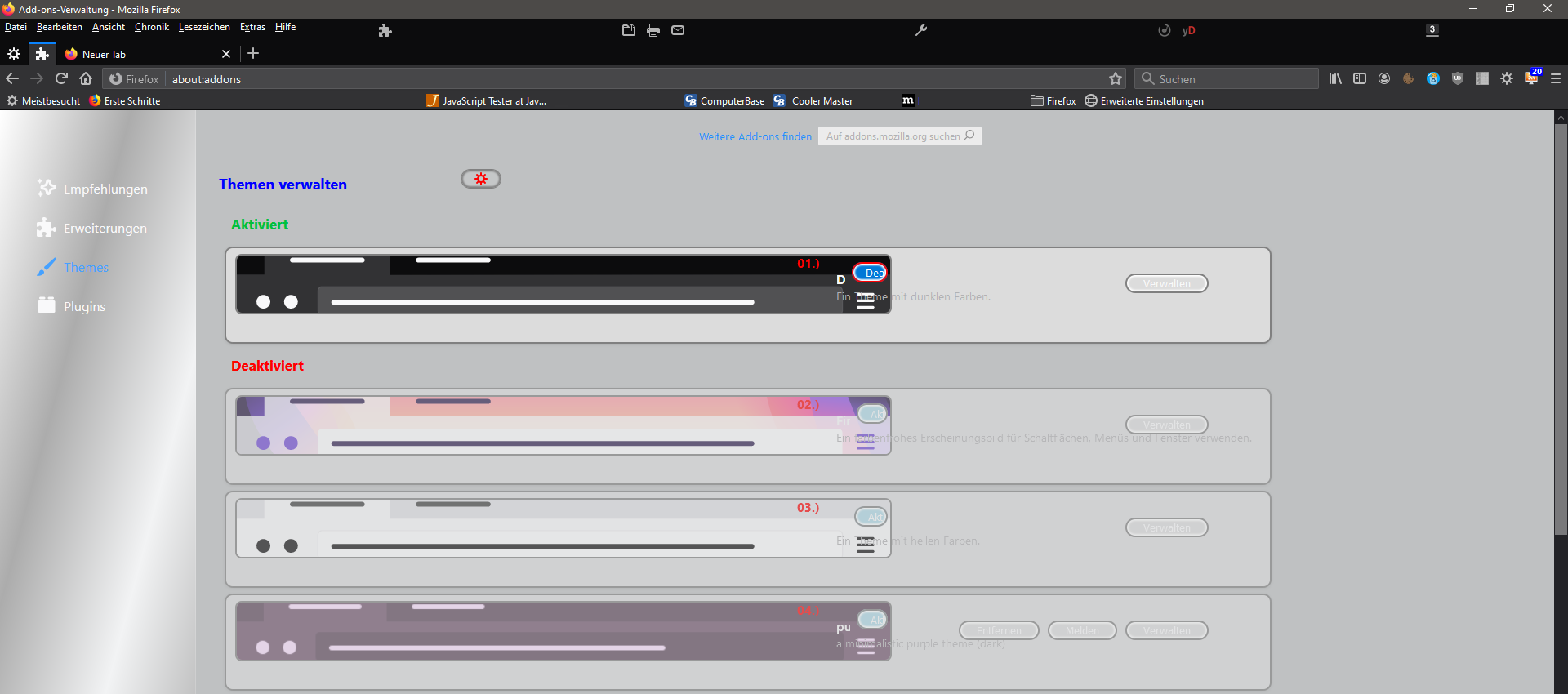
Task: Click the envelope mail icon
Action: click(678, 30)
